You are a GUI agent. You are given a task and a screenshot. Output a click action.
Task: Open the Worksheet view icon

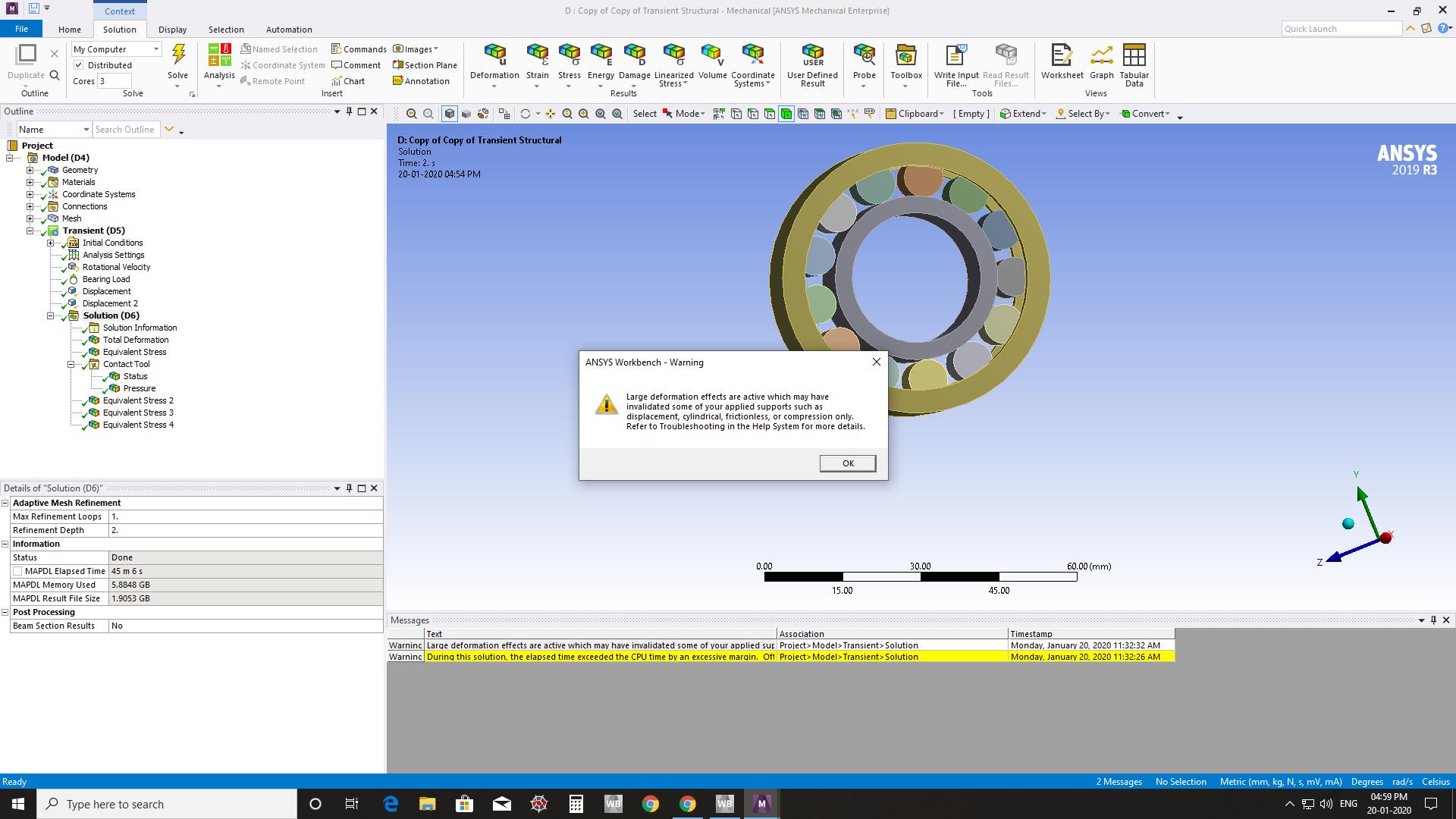click(1062, 55)
